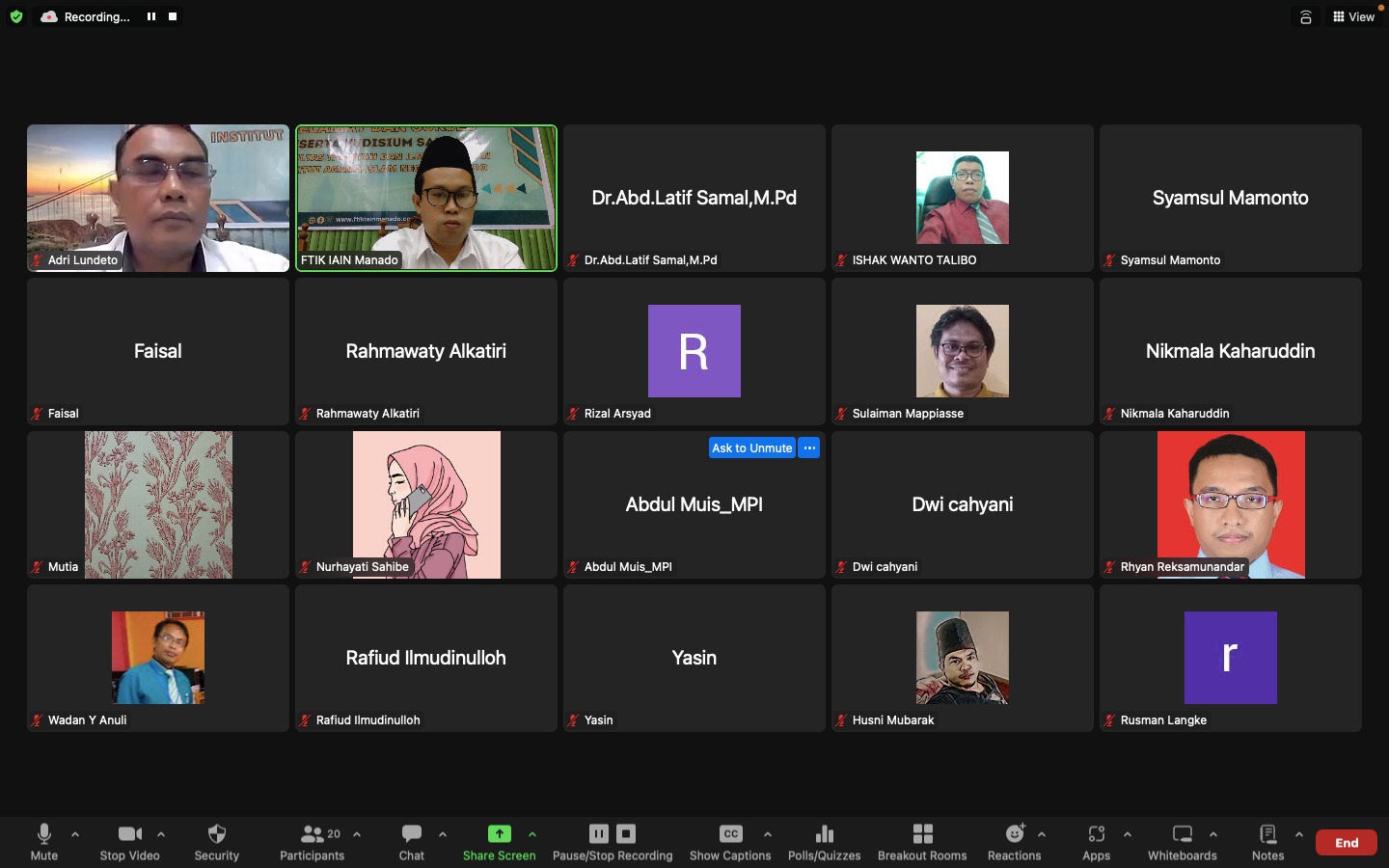Open more options dots on Abdul Muis_MPI tile

click(809, 448)
